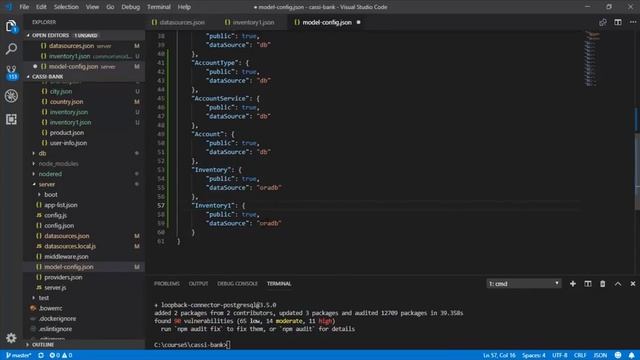
Task: Open middleware.json in server folder
Action: point(66,257)
